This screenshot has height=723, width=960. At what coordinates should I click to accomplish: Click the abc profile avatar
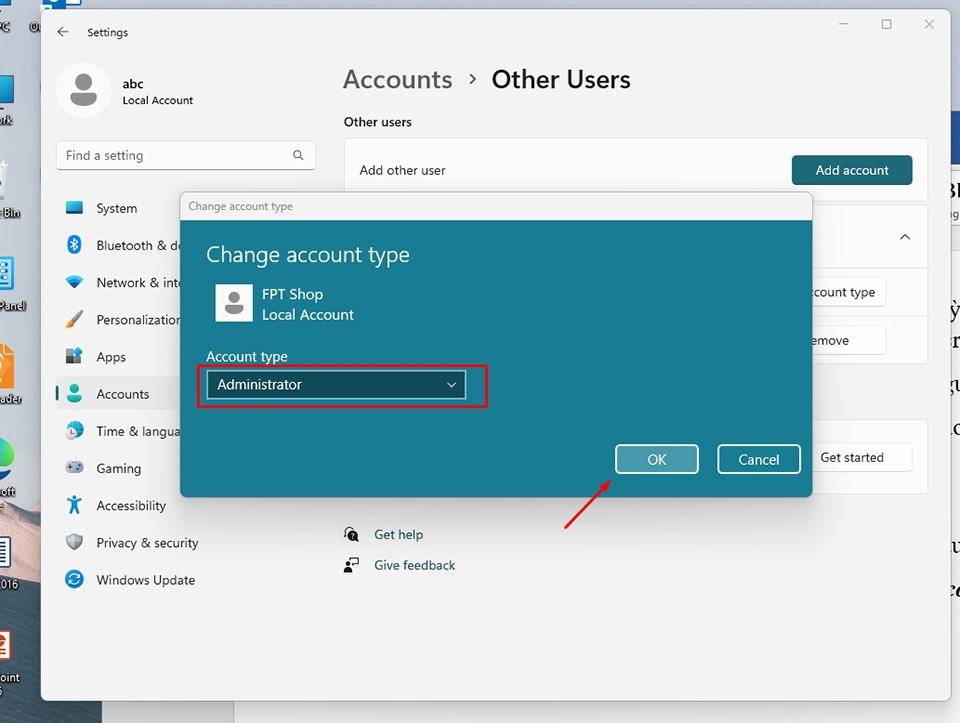84,90
